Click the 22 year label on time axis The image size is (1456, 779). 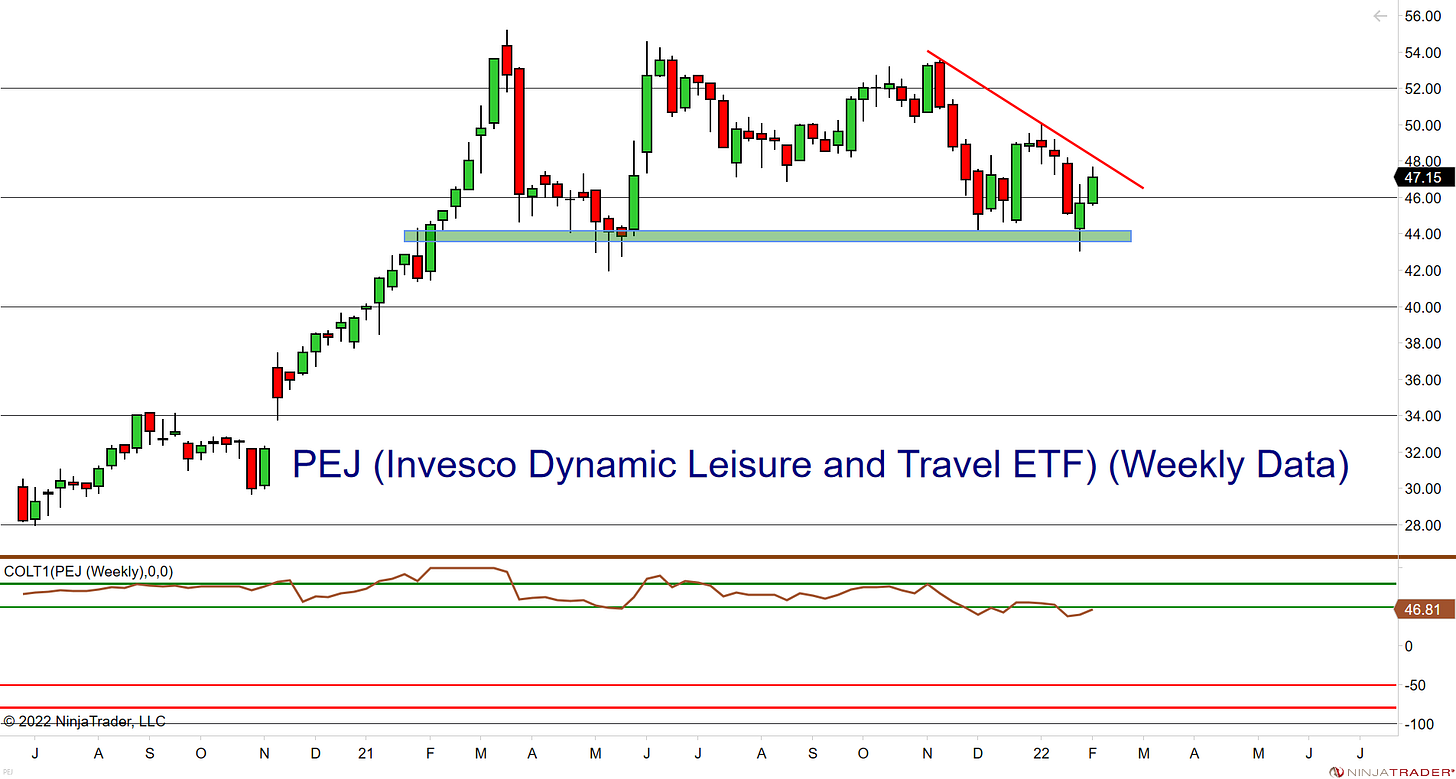(1041, 752)
